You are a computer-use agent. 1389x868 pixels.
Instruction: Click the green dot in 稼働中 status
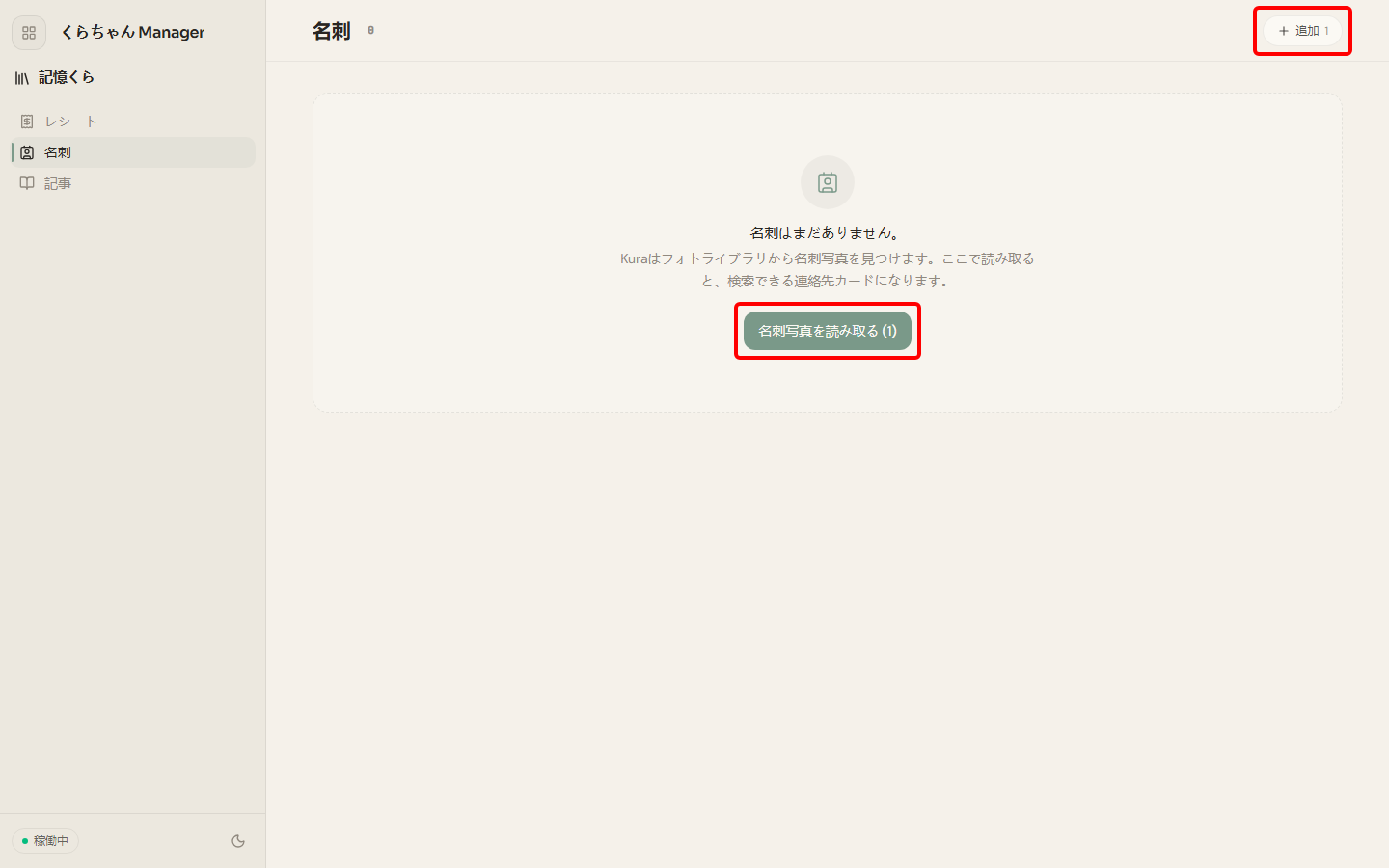tap(25, 841)
